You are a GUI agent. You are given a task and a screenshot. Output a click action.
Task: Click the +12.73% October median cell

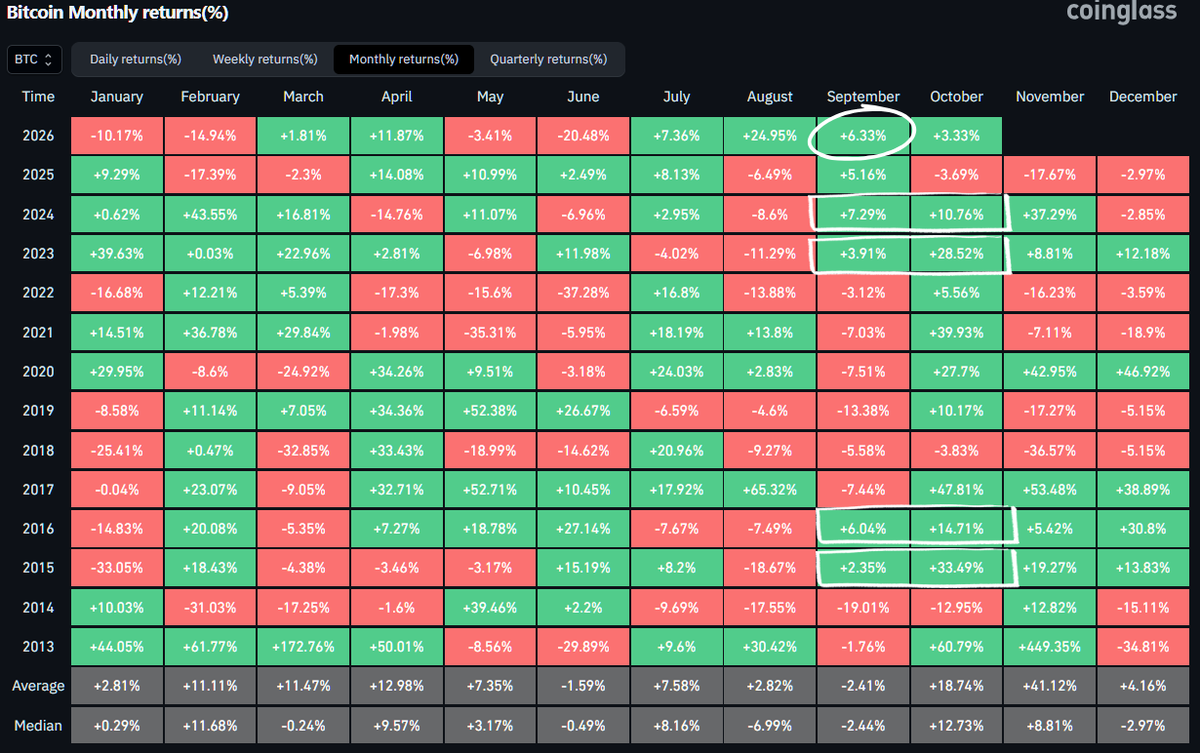pyautogui.click(x=957, y=726)
